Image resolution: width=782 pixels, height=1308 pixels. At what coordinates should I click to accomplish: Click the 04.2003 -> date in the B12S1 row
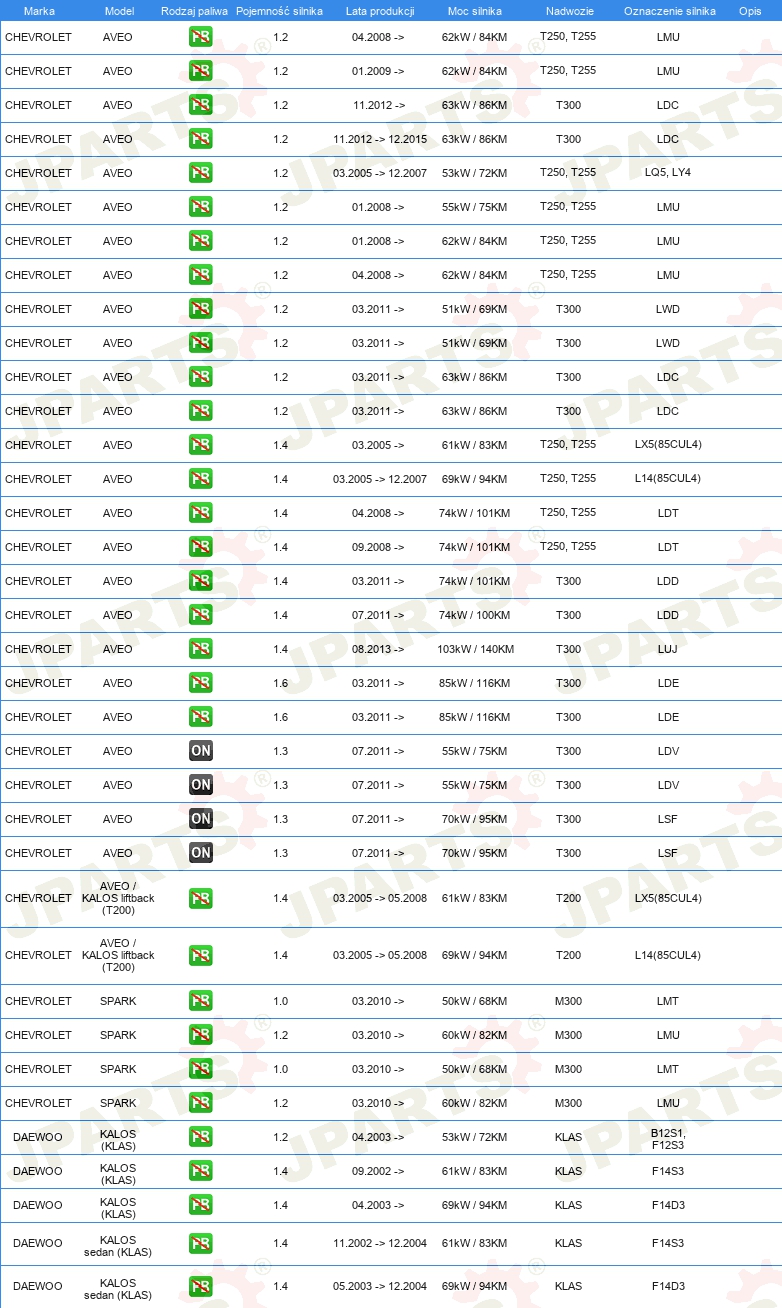378,1137
